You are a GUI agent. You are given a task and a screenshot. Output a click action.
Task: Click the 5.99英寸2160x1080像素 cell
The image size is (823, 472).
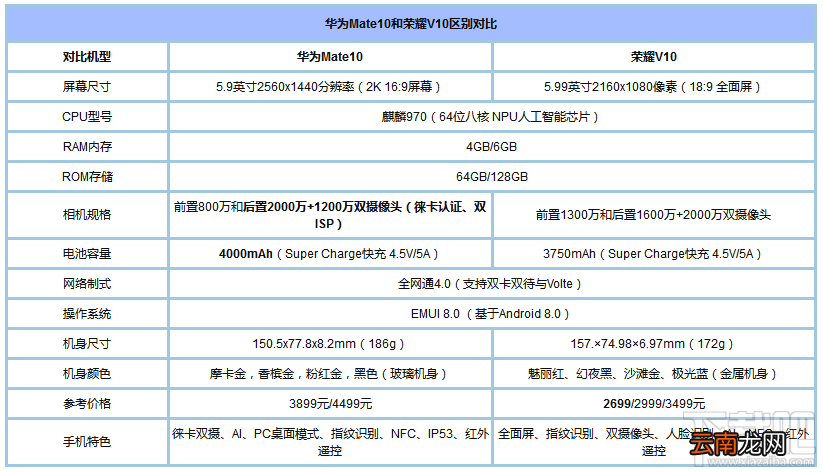click(x=654, y=87)
